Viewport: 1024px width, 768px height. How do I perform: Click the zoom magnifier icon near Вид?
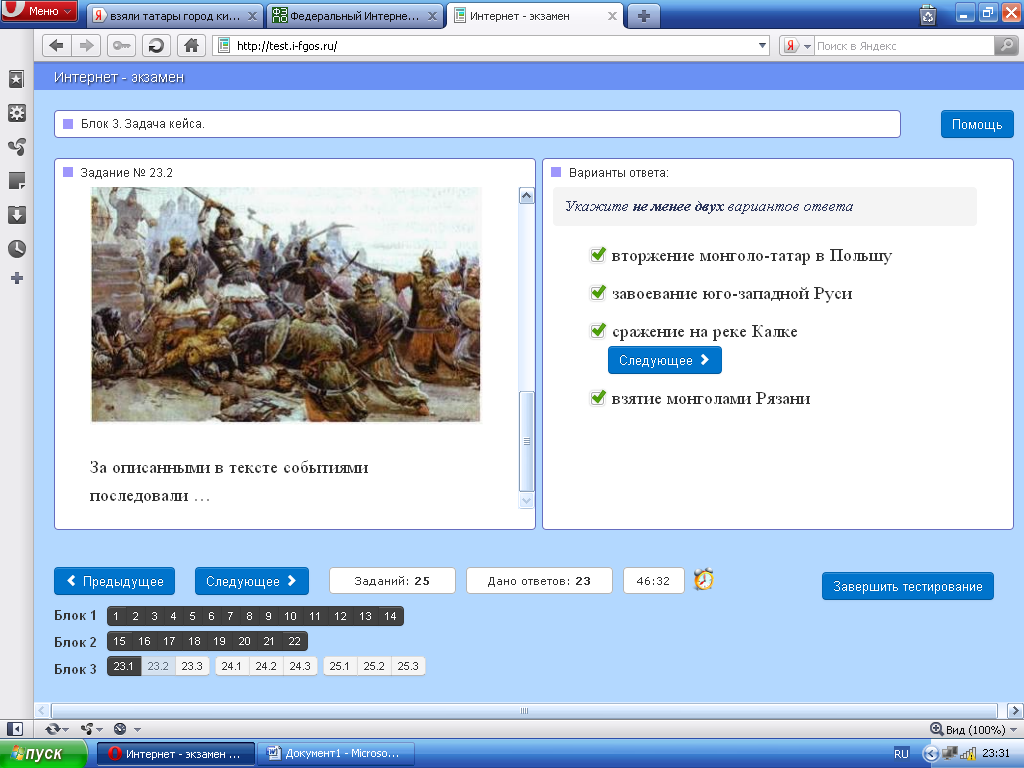point(936,729)
